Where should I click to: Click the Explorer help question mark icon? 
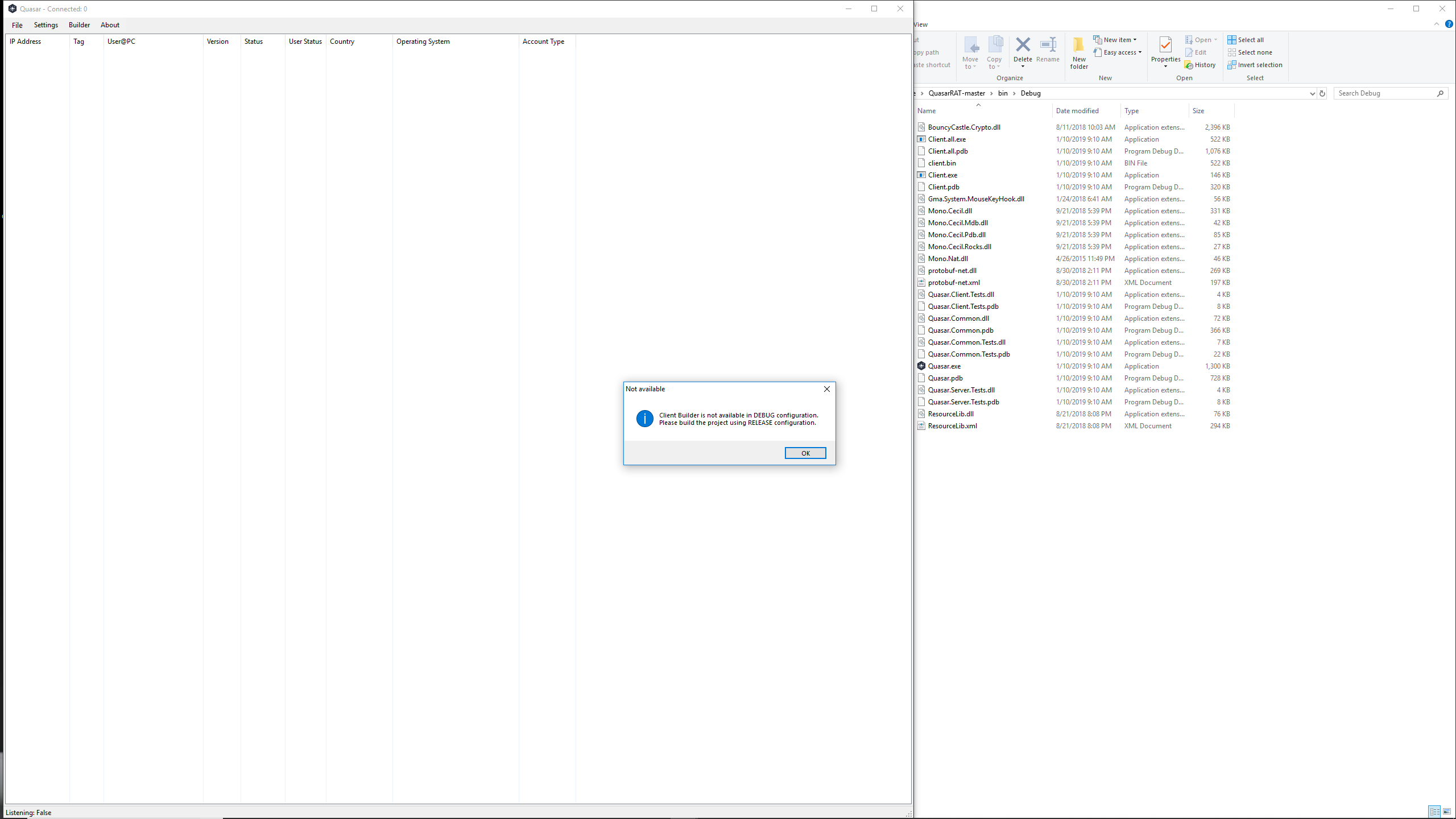[1449, 24]
